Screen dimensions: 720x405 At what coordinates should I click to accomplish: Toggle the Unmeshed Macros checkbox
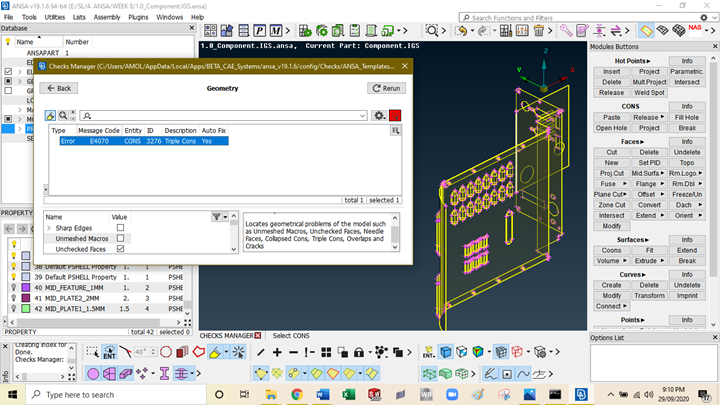[120, 238]
